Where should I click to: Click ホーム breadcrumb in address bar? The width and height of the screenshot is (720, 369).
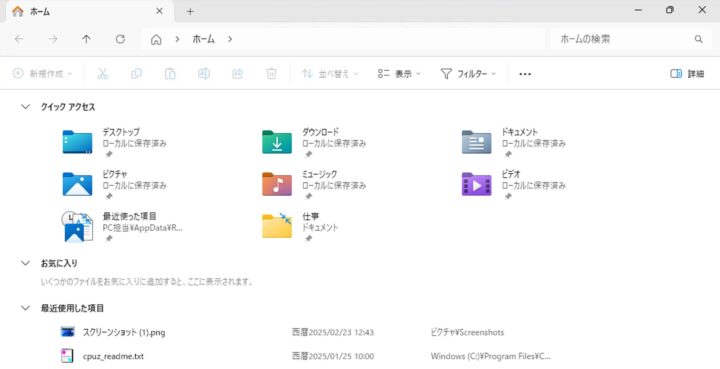[203, 39]
